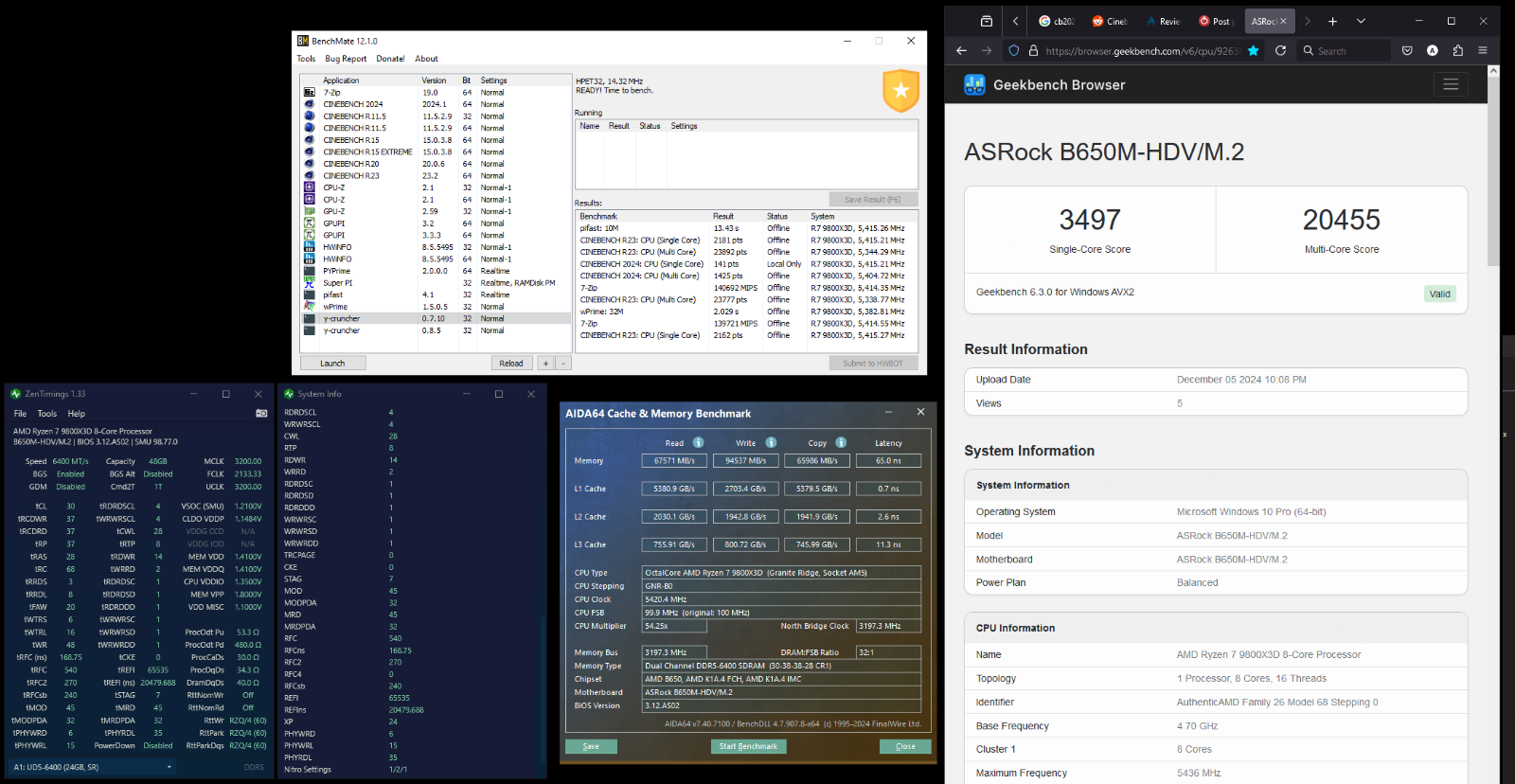Click the ZenTimings logo in its title bar
This screenshot has height=784, width=1515.
pos(15,394)
